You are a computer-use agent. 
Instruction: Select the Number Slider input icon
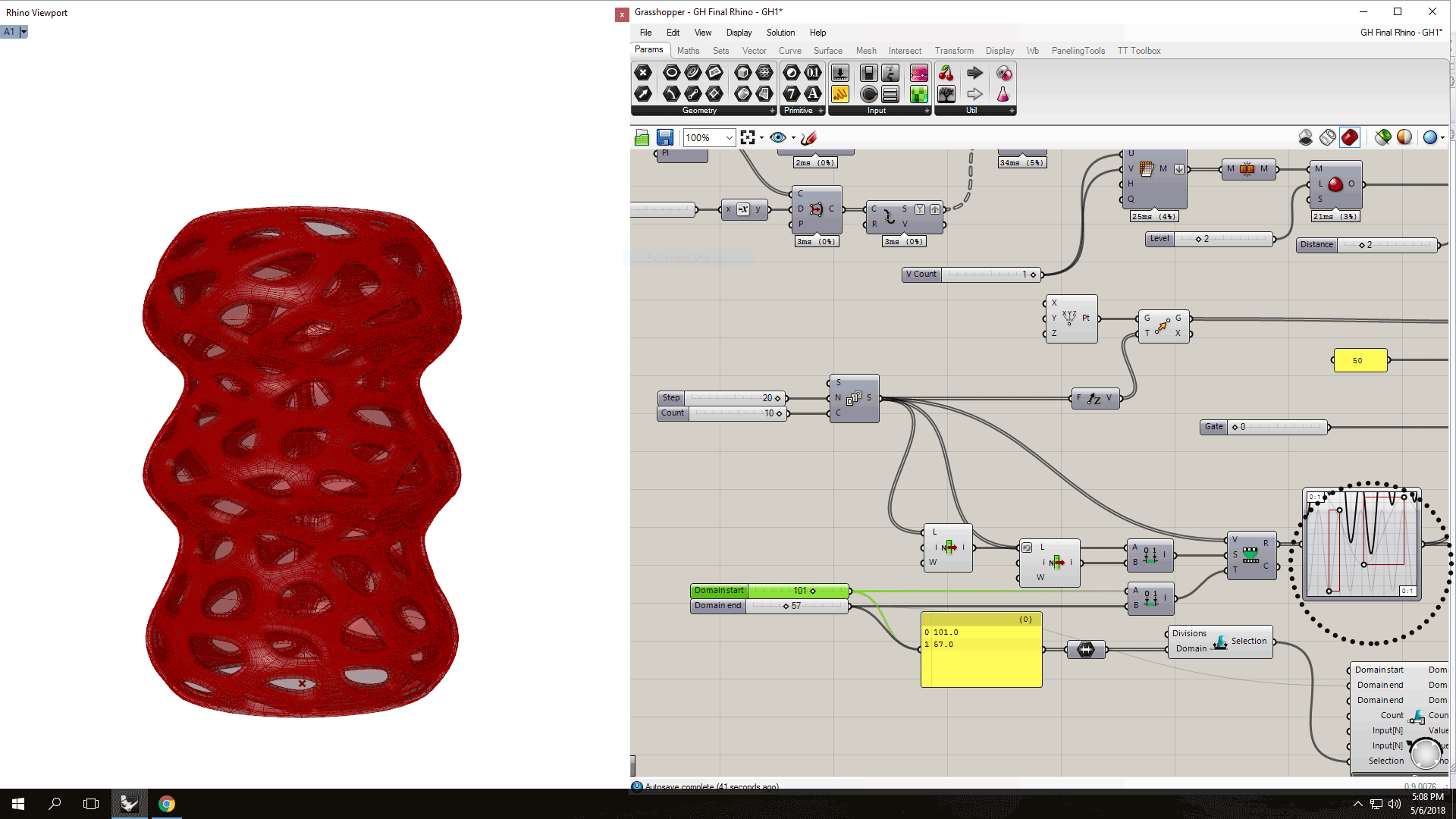(x=840, y=73)
